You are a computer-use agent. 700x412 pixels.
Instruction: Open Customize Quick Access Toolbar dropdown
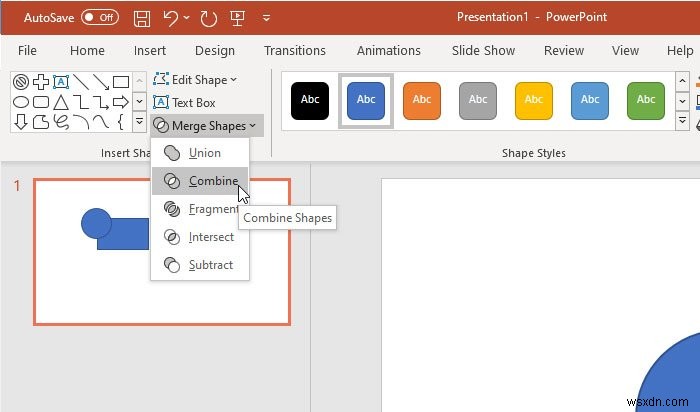(x=267, y=18)
